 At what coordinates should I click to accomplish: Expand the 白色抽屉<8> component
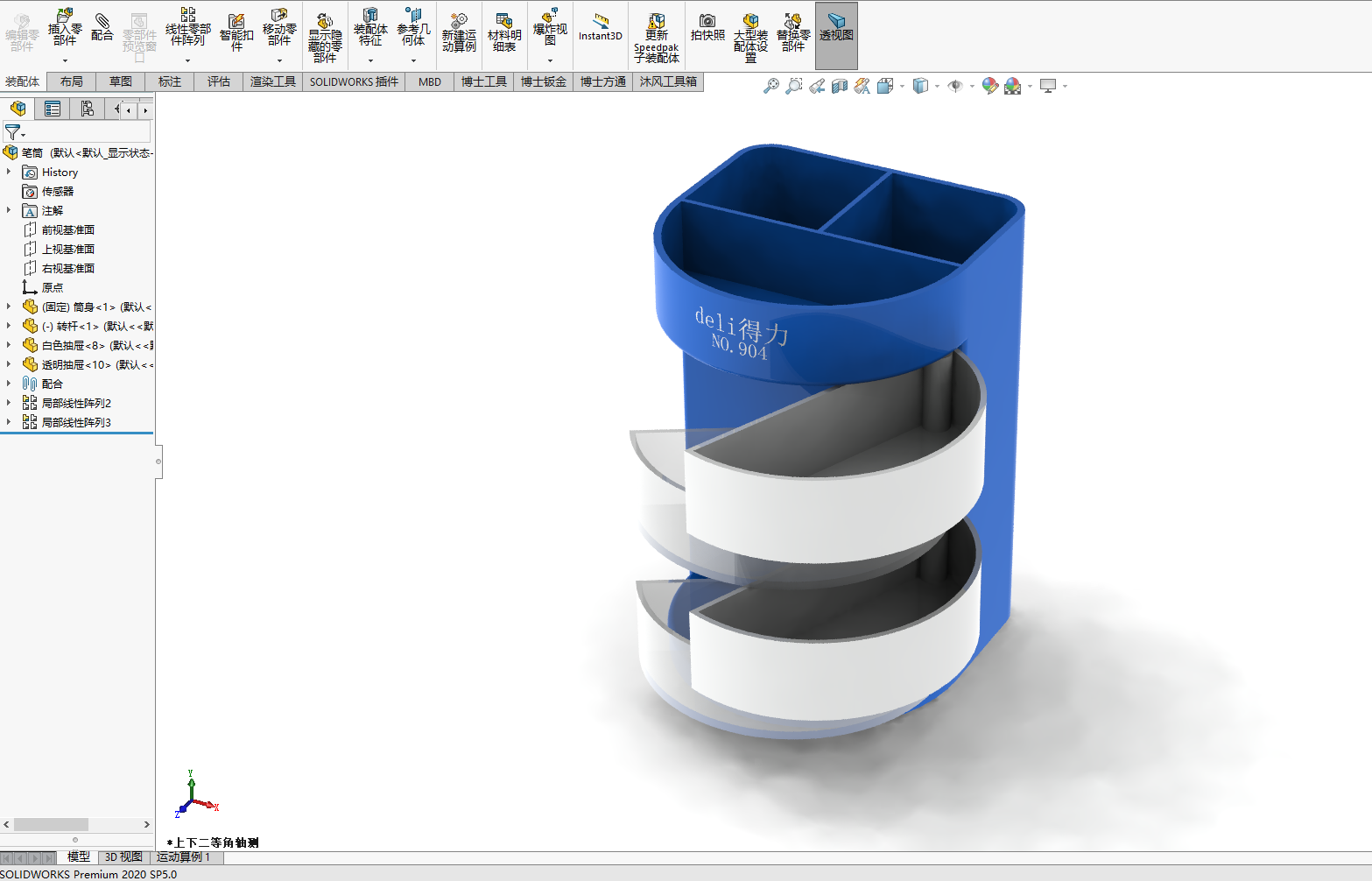9,345
